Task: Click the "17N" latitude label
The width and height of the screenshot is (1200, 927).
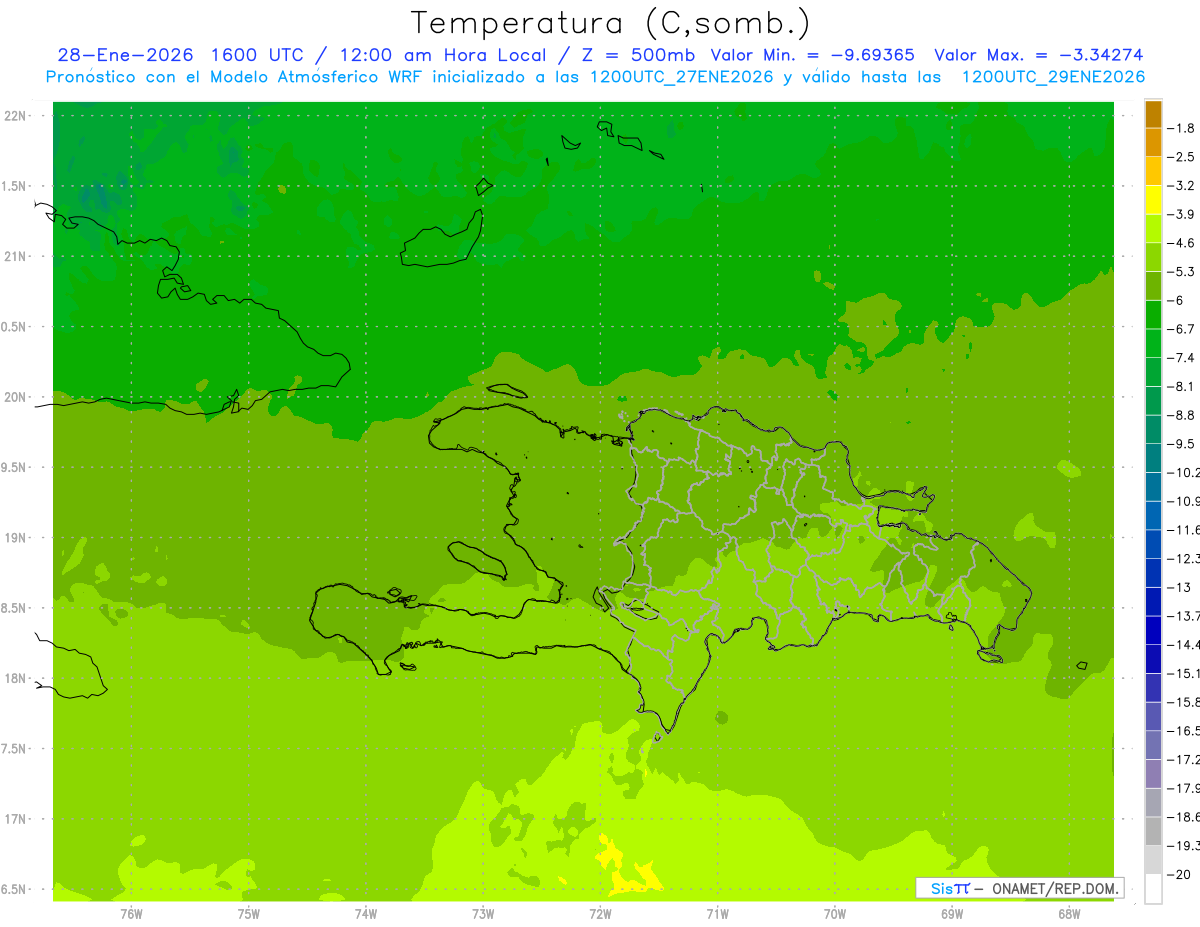Action: coord(15,819)
